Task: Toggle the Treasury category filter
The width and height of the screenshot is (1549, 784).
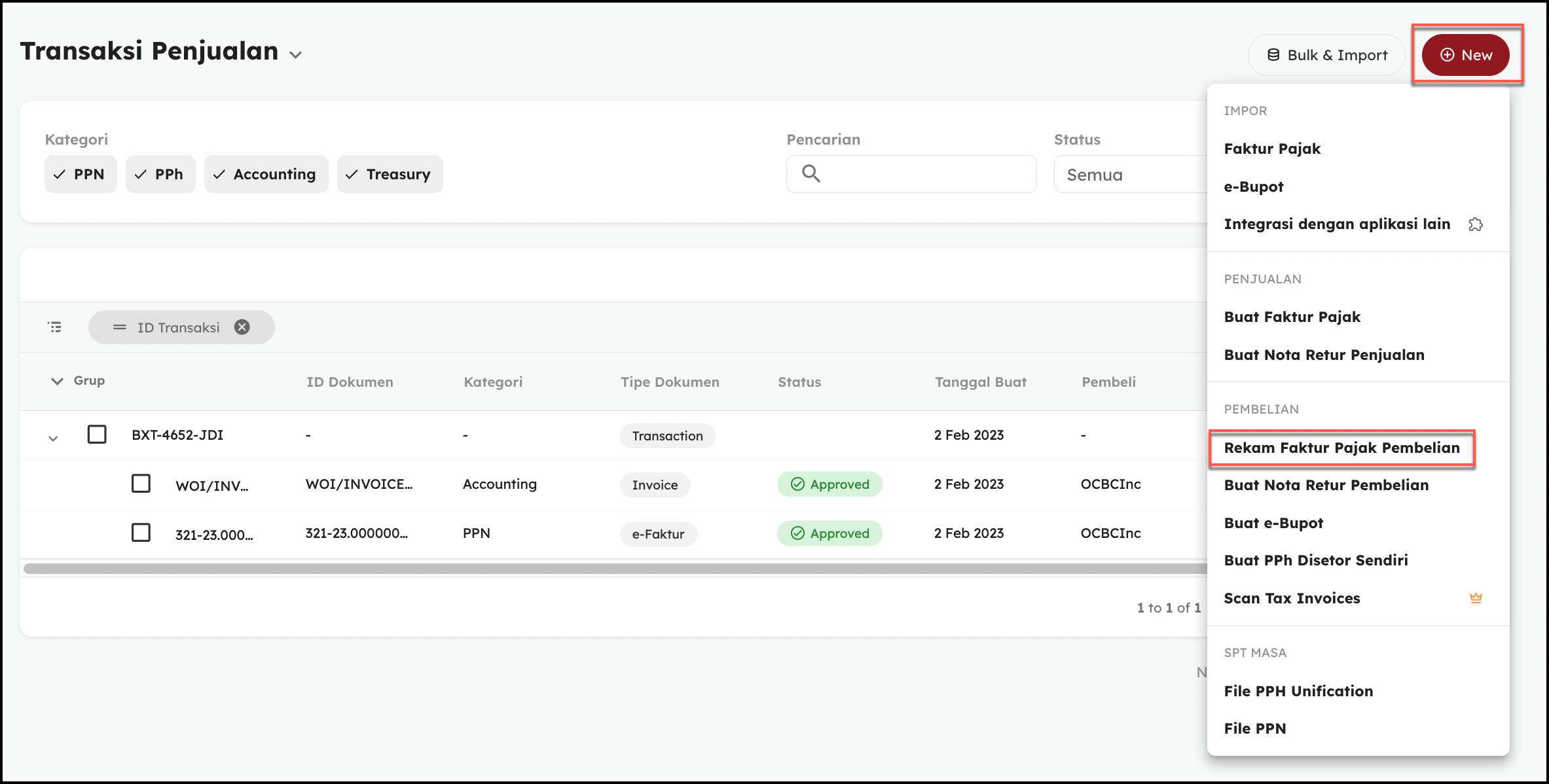Action: (390, 174)
